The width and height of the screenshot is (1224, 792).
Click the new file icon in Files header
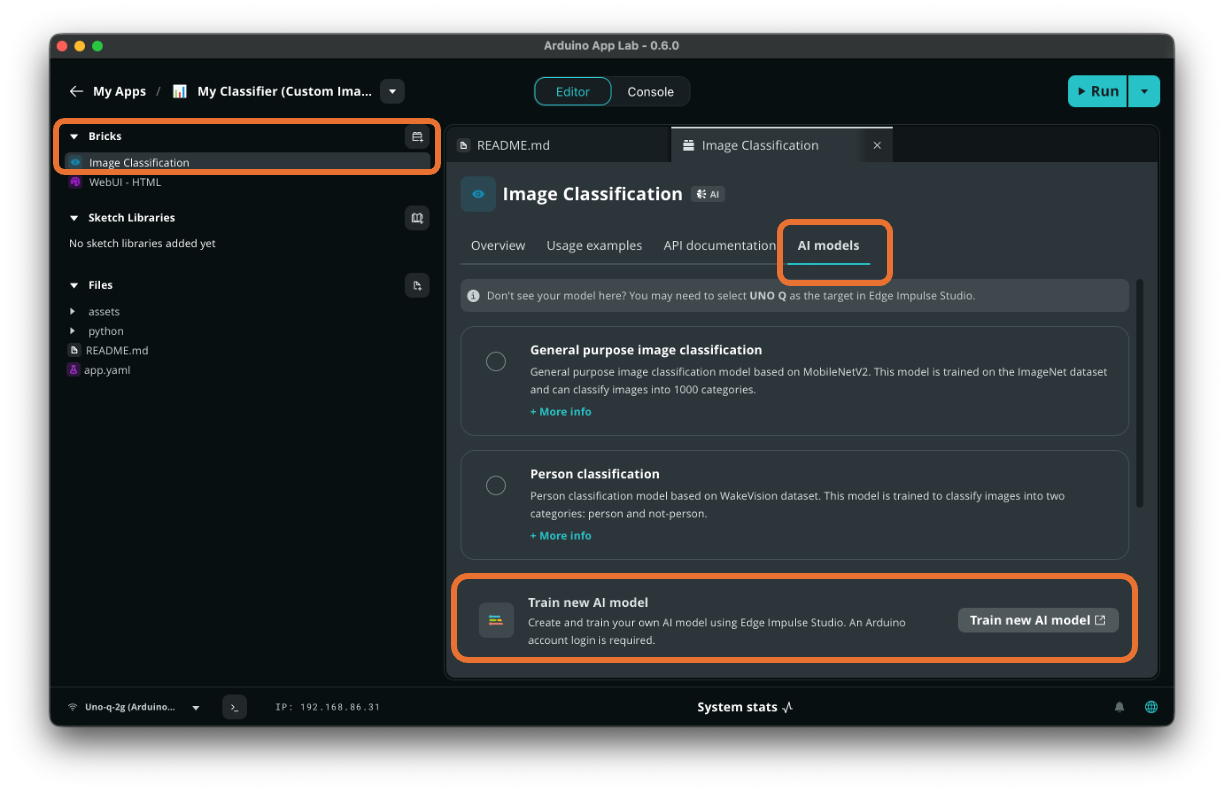(x=417, y=285)
